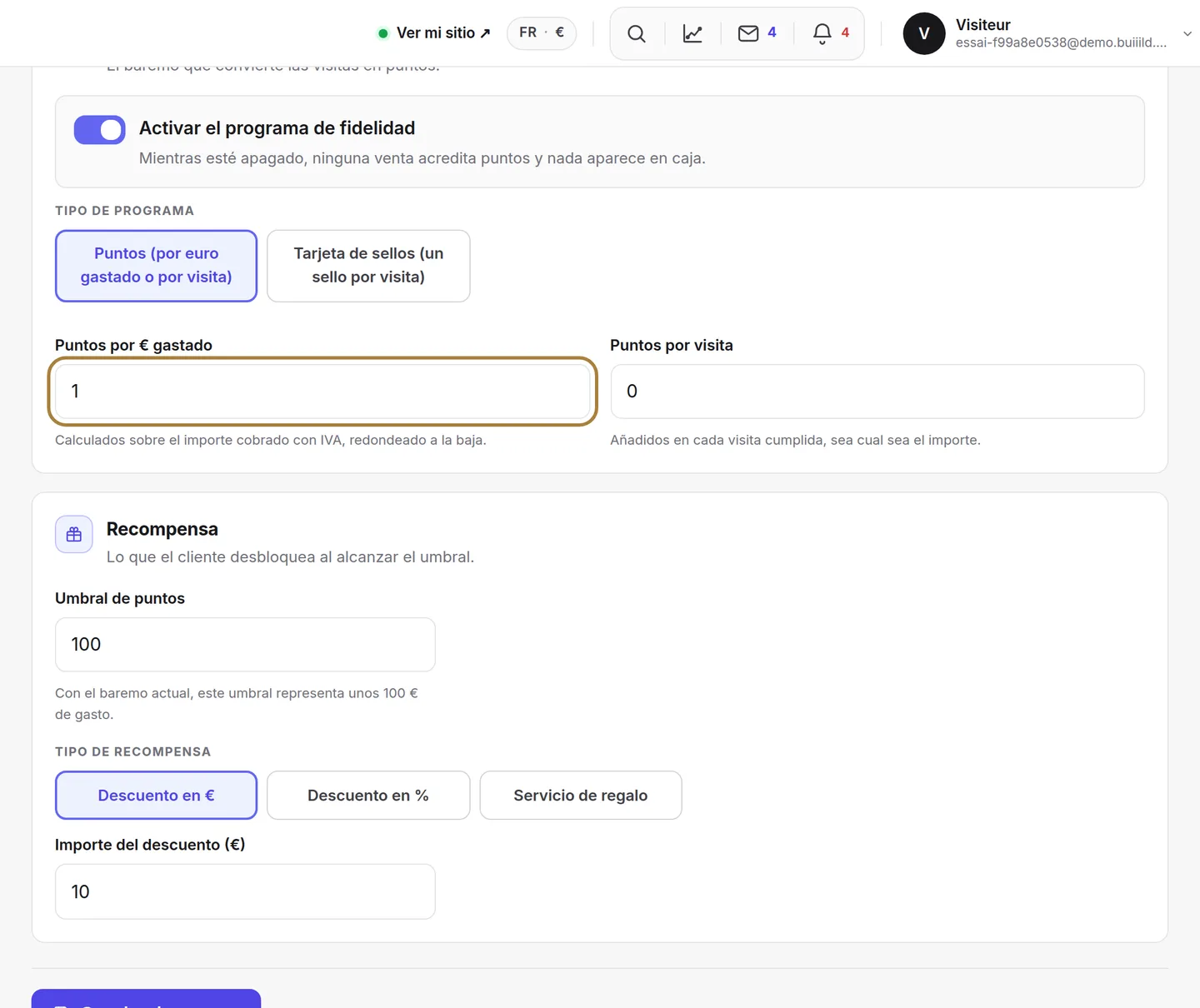Focus the Umbral de puntos field
1200x1008 pixels.
click(x=245, y=645)
